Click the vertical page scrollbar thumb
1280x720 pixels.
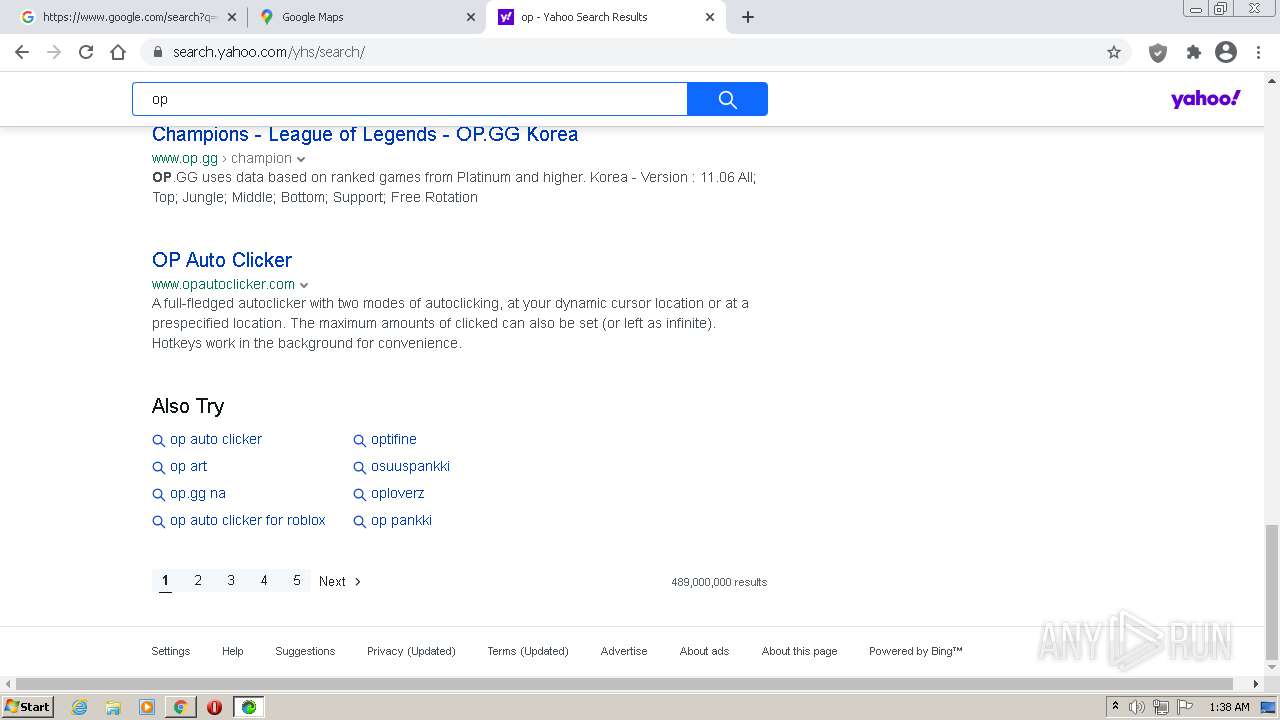pos(1272,592)
